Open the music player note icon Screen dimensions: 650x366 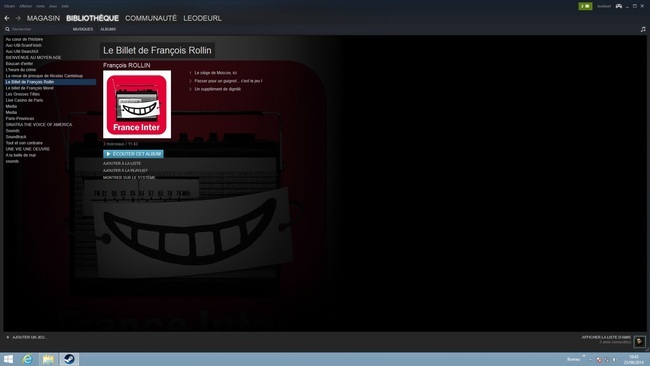643,29
